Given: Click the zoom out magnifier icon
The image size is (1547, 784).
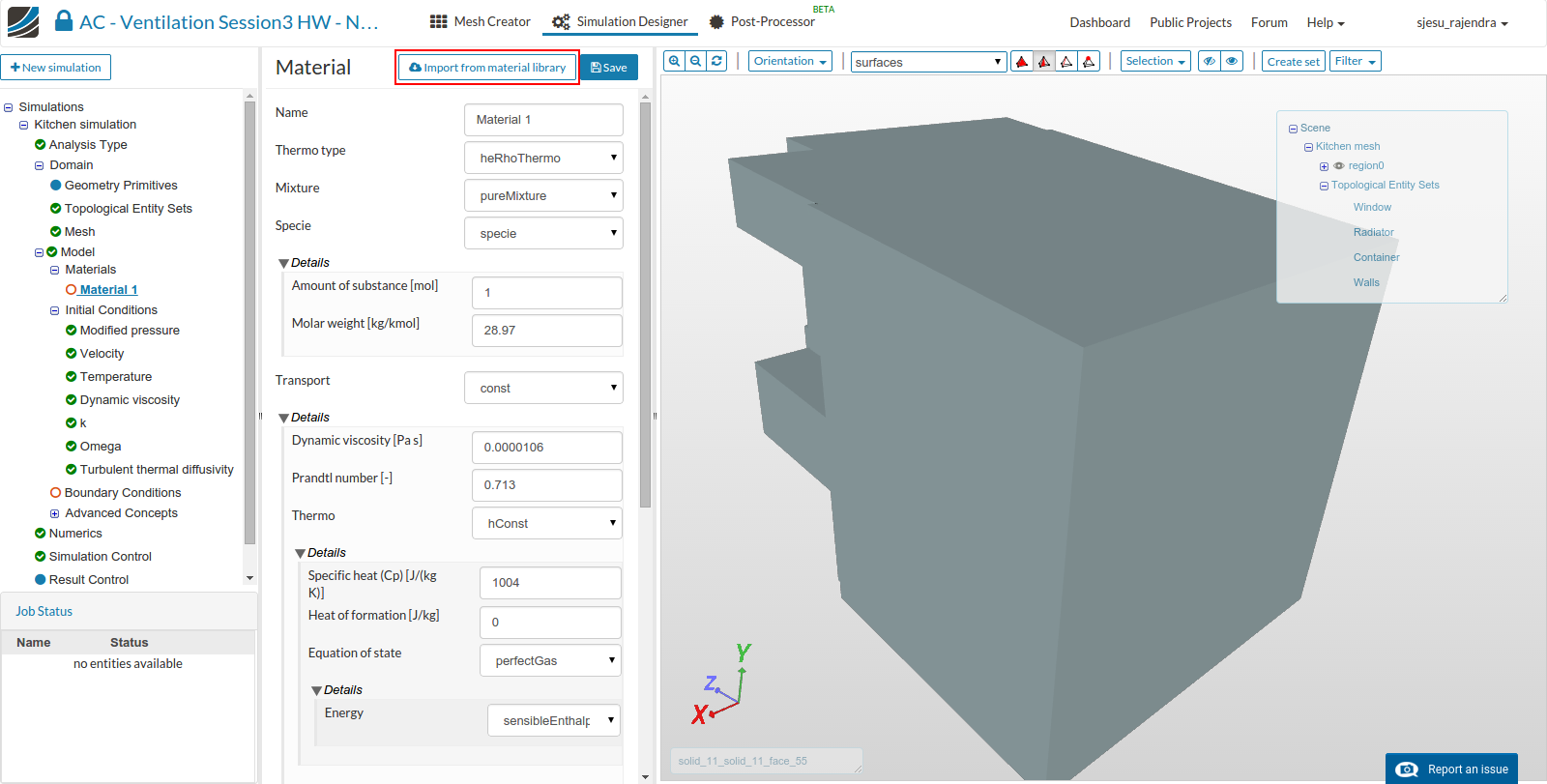Looking at the screenshot, I should [x=695, y=61].
